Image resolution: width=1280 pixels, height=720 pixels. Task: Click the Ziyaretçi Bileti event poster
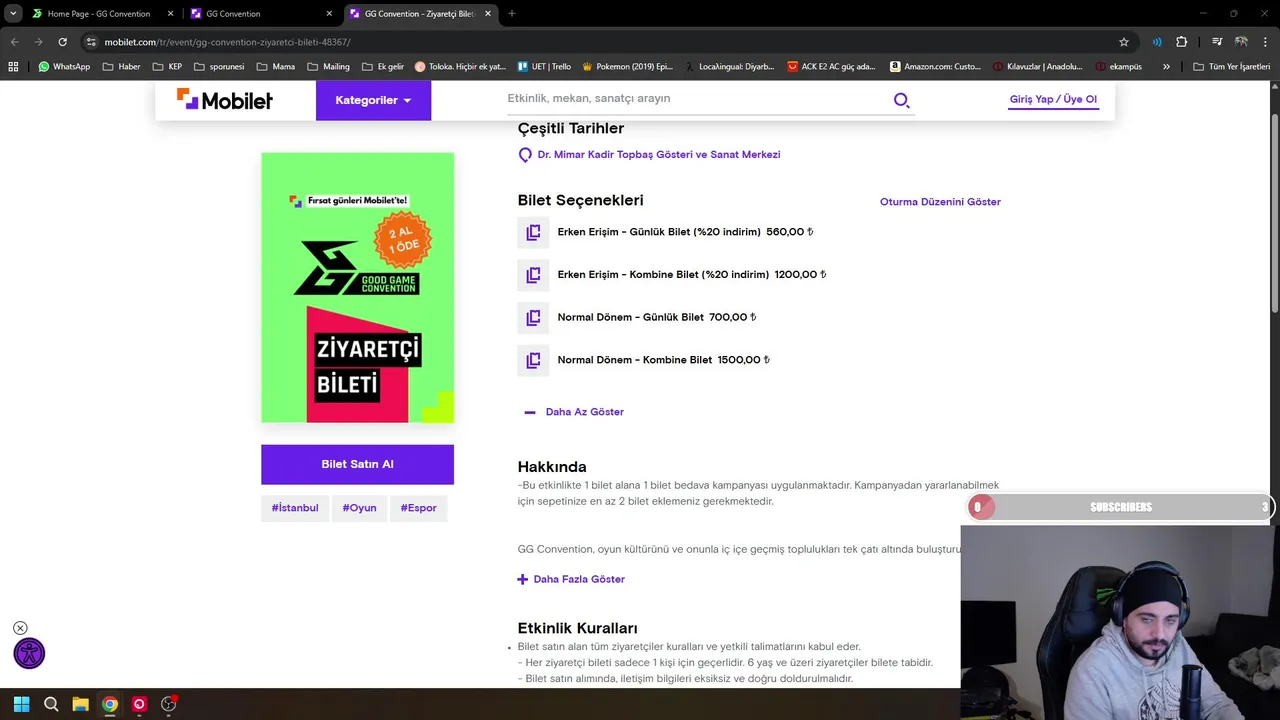click(x=357, y=288)
